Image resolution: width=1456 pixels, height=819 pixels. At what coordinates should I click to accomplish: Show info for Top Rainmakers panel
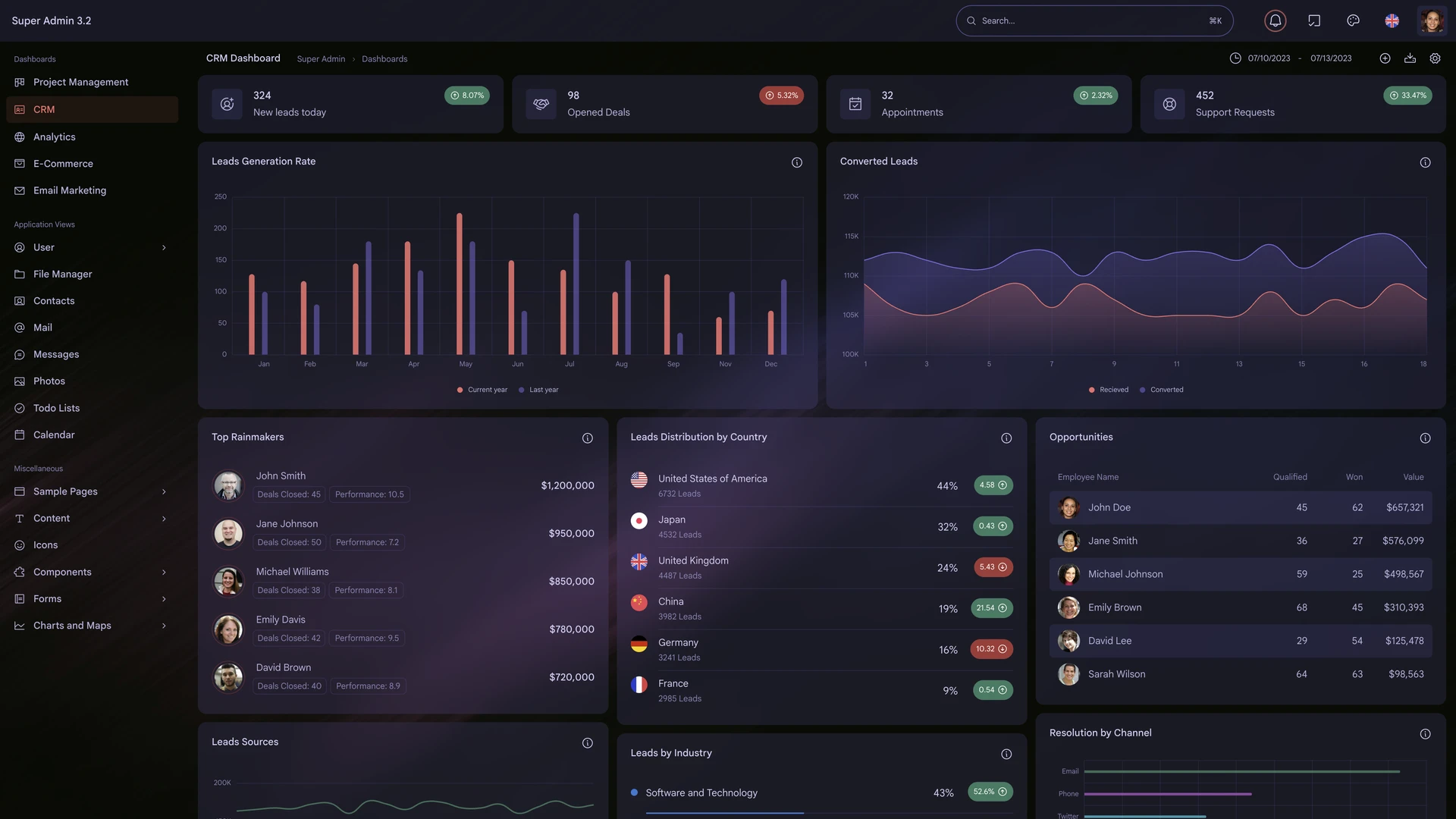click(588, 438)
